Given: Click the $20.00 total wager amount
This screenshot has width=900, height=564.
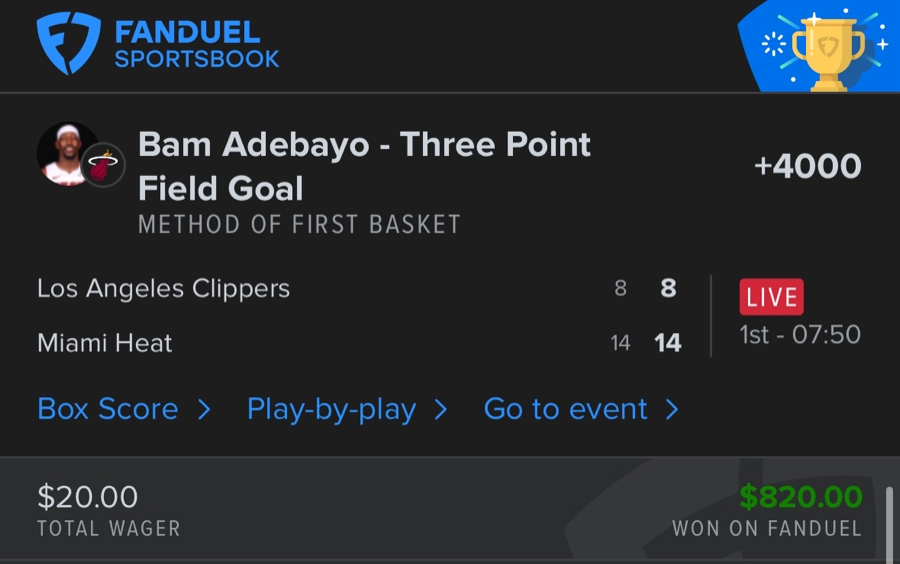Looking at the screenshot, I should tap(87, 496).
